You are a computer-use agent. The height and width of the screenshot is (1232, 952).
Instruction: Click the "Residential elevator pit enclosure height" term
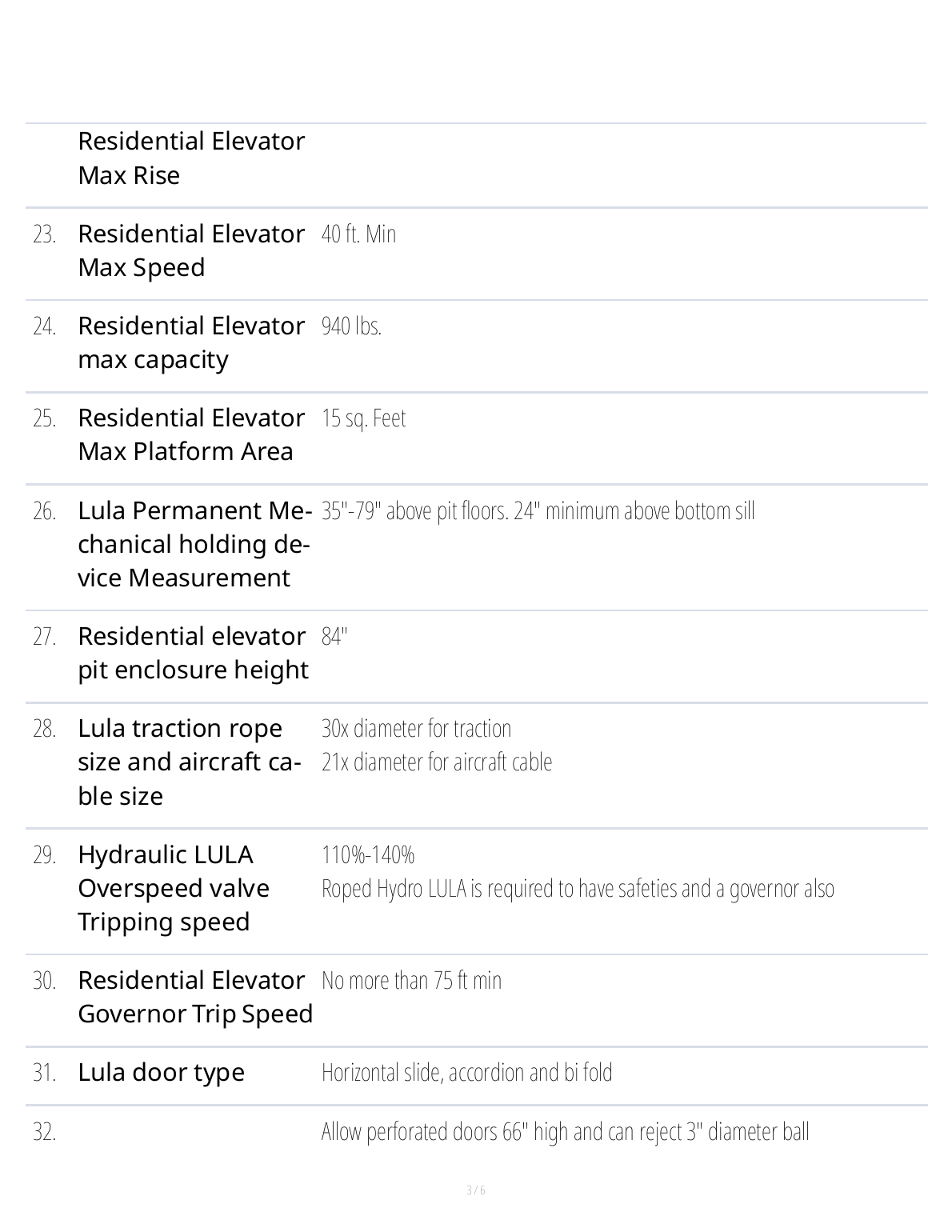[x=192, y=653]
